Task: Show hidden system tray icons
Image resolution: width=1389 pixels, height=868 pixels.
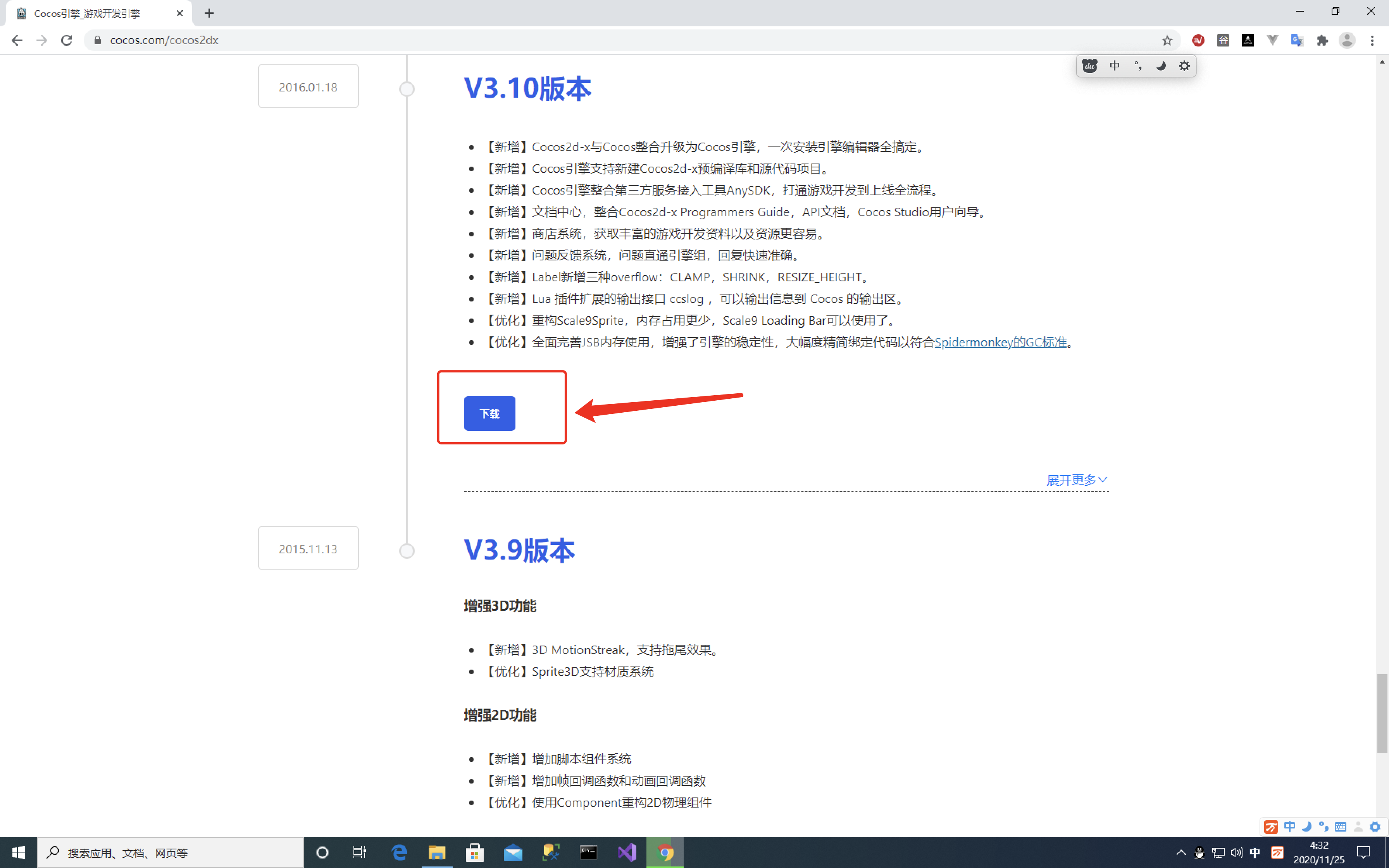Action: 1180,852
